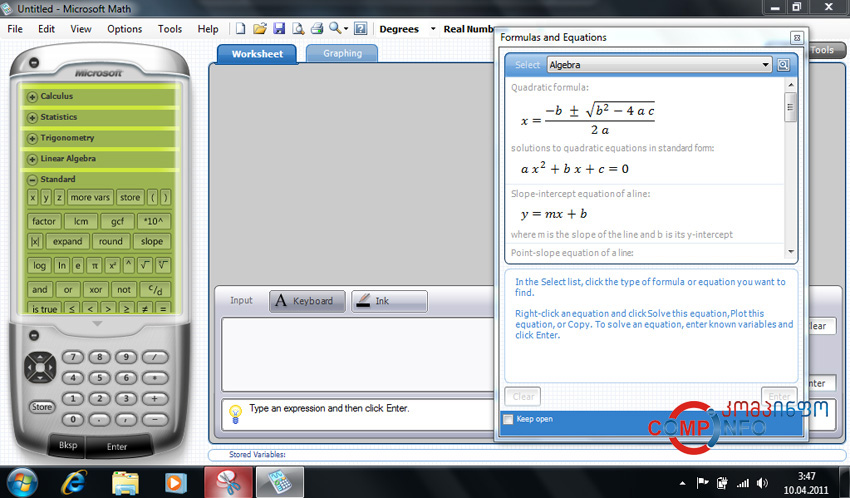Expand the Statistics button group
Screen dimensions: 850x498
[x=32, y=117]
